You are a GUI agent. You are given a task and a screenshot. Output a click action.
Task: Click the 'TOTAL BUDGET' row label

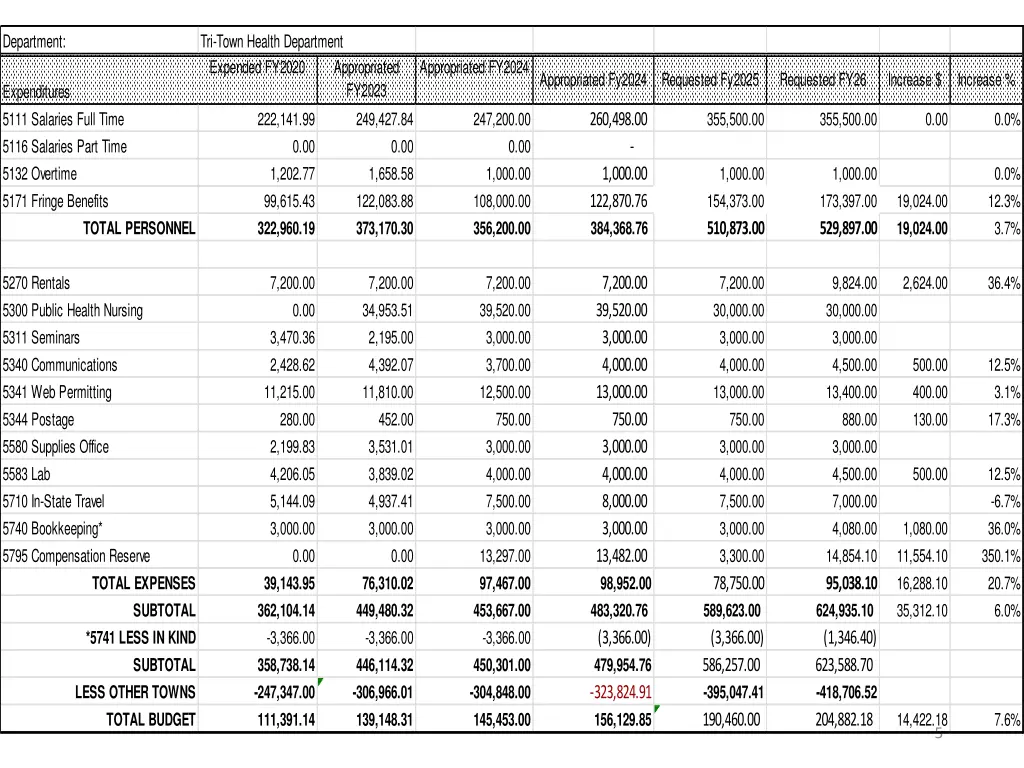(x=150, y=720)
